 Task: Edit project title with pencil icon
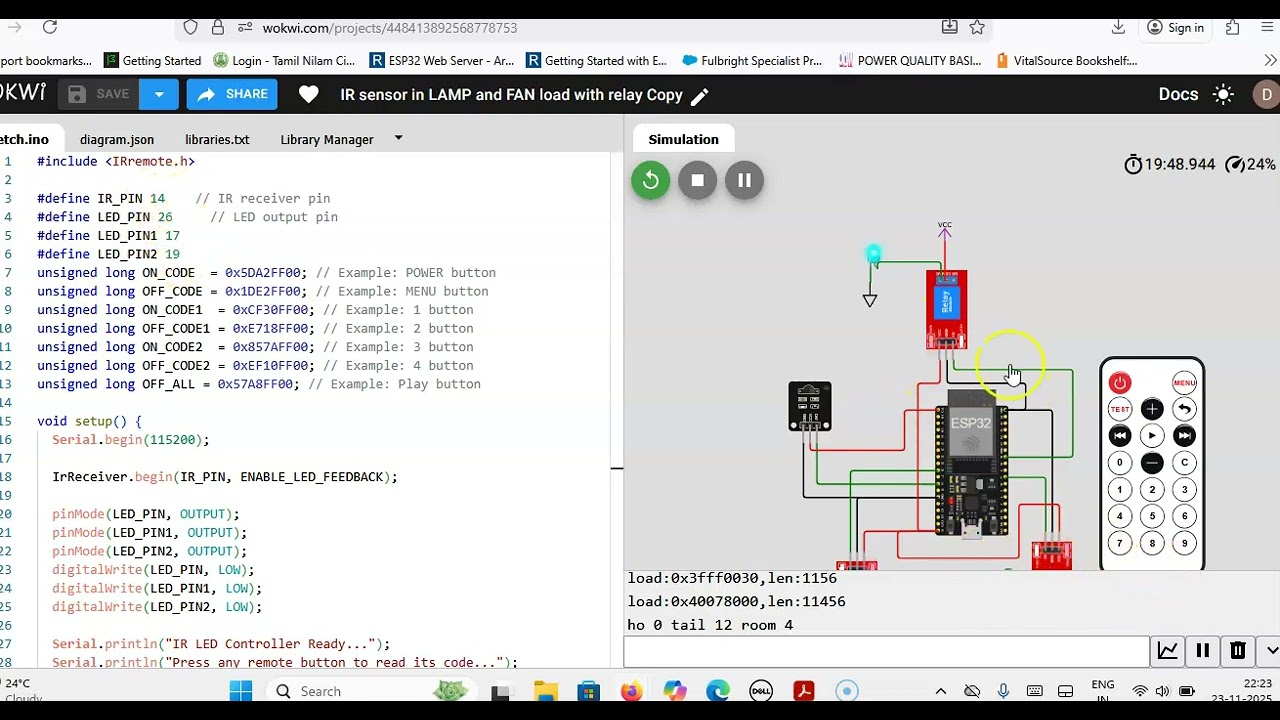[700, 96]
